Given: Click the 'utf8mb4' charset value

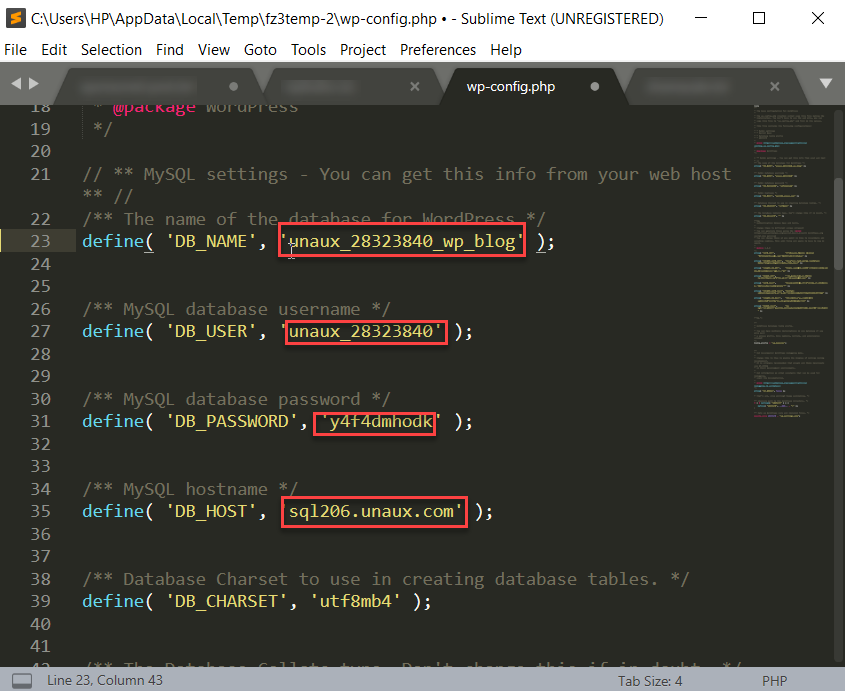Looking at the screenshot, I should tap(356, 601).
